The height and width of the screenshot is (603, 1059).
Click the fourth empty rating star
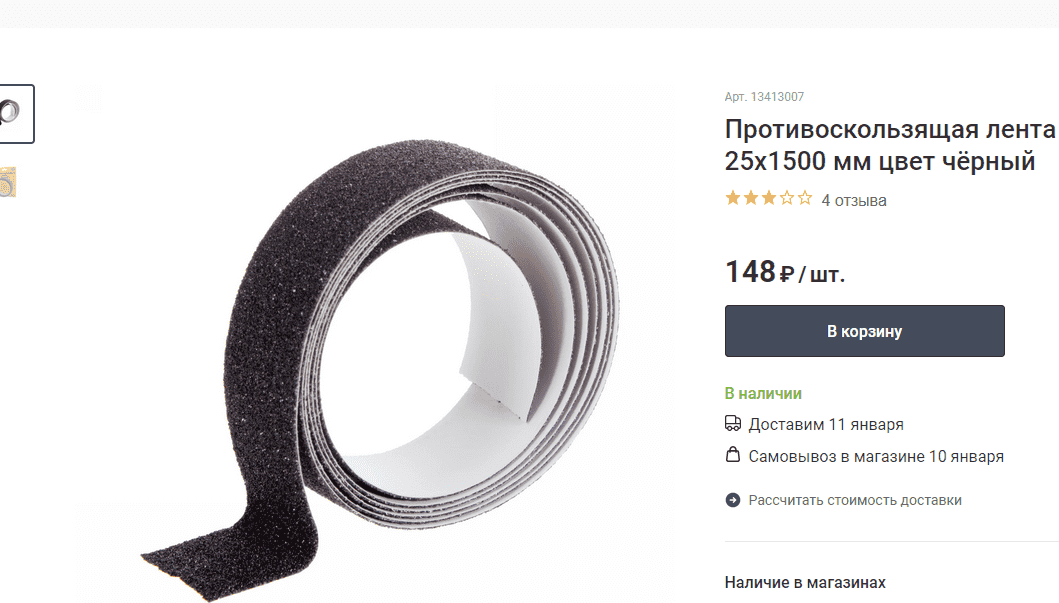787,199
